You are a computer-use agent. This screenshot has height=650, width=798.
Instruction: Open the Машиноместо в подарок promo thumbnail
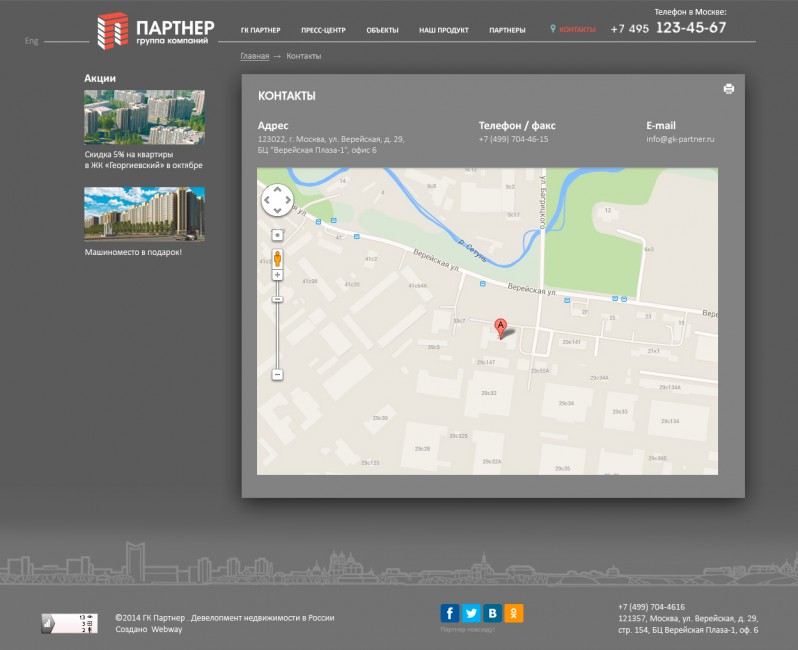pyautogui.click(x=145, y=214)
